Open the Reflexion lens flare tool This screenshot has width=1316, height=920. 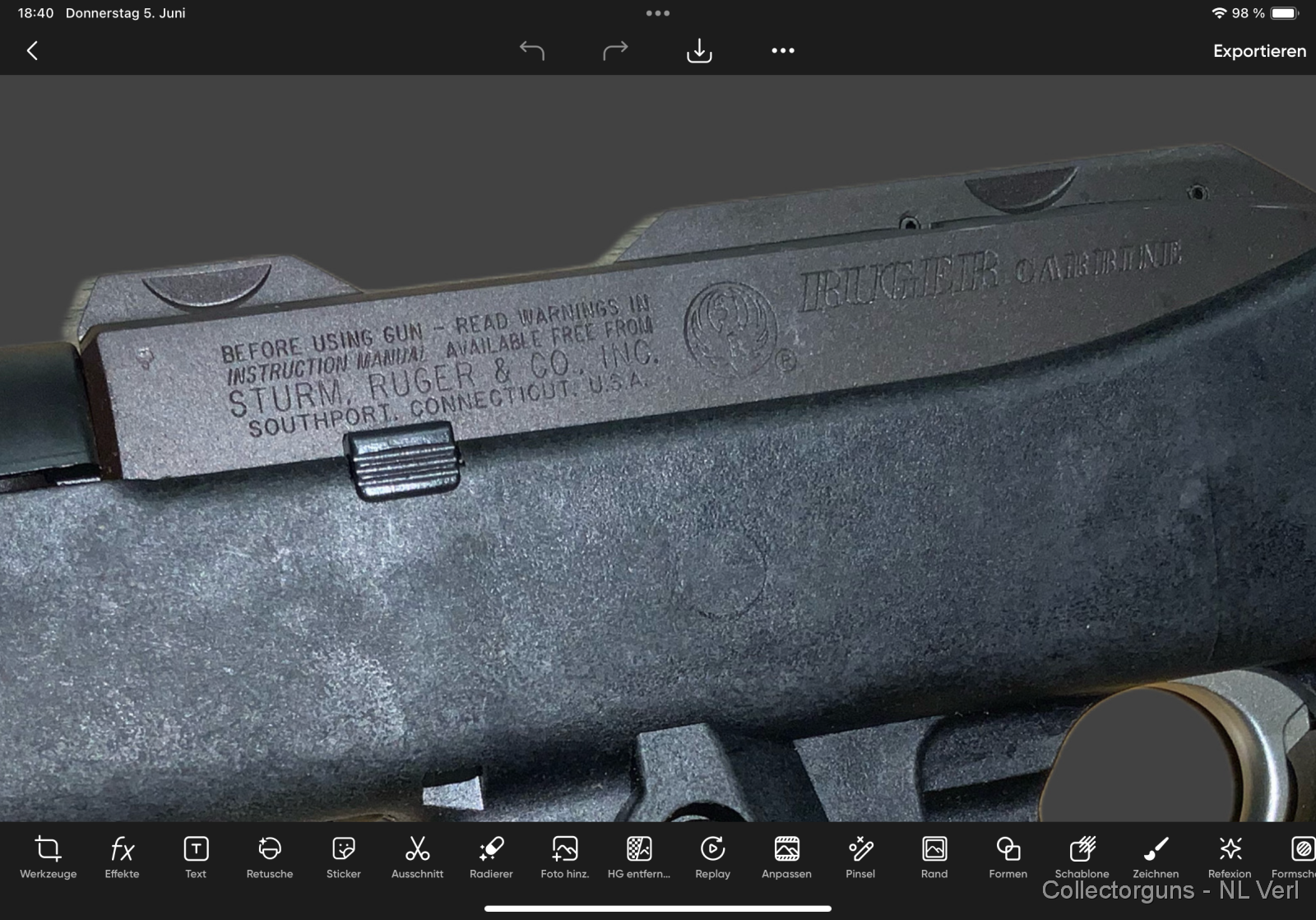click(x=1230, y=857)
